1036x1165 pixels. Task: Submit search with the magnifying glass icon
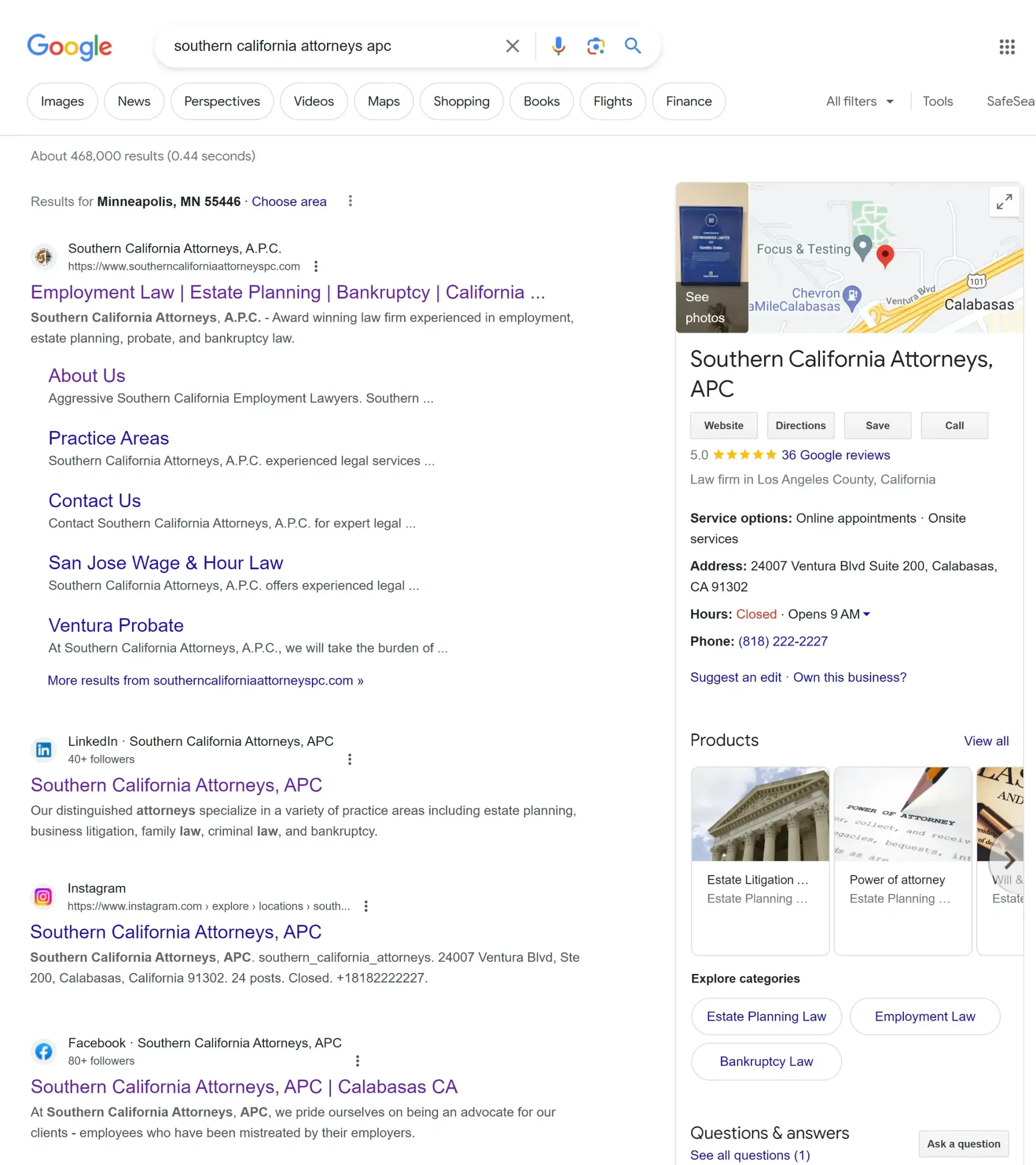[x=632, y=46]
